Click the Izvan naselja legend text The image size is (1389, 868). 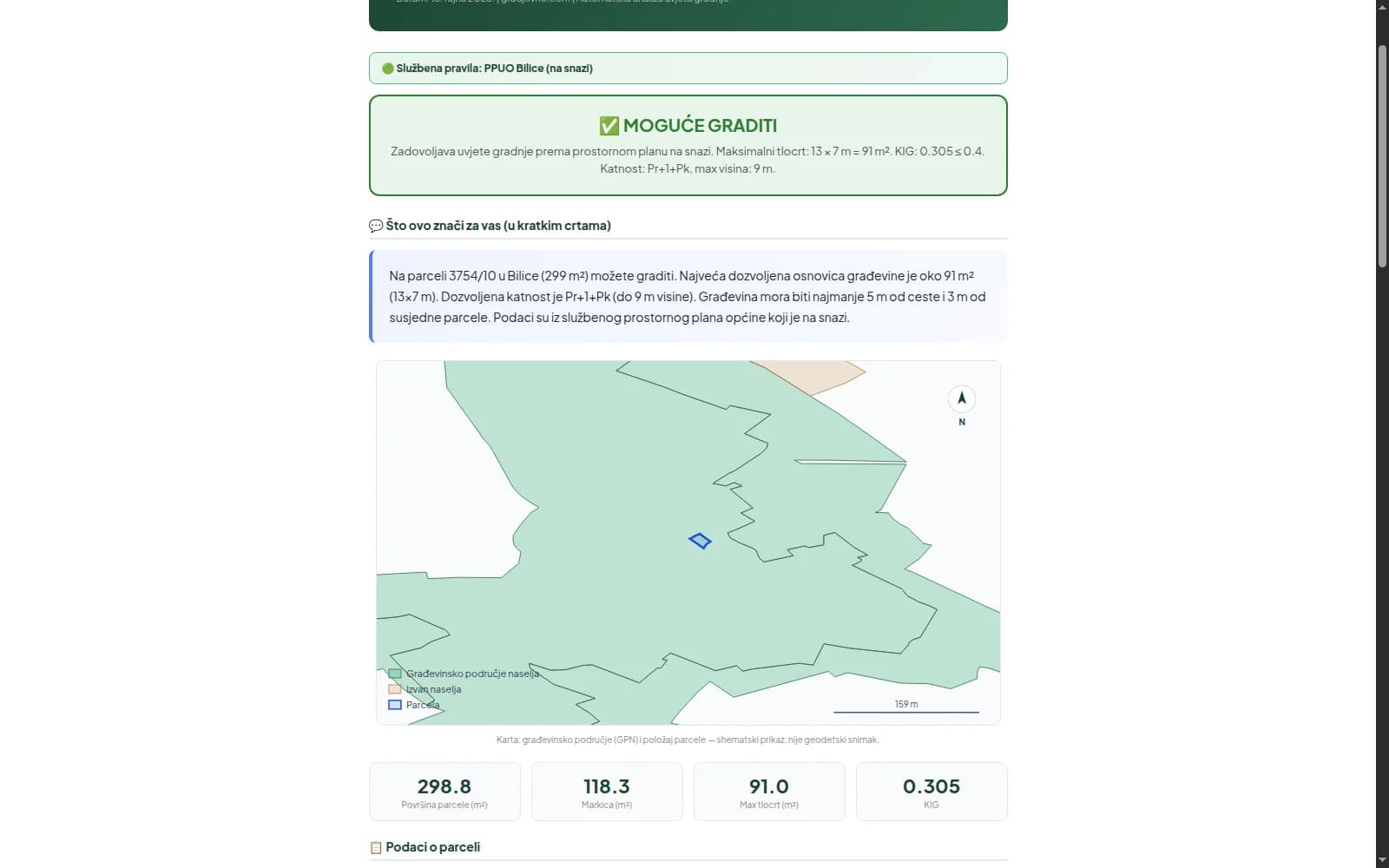[433, 689]
